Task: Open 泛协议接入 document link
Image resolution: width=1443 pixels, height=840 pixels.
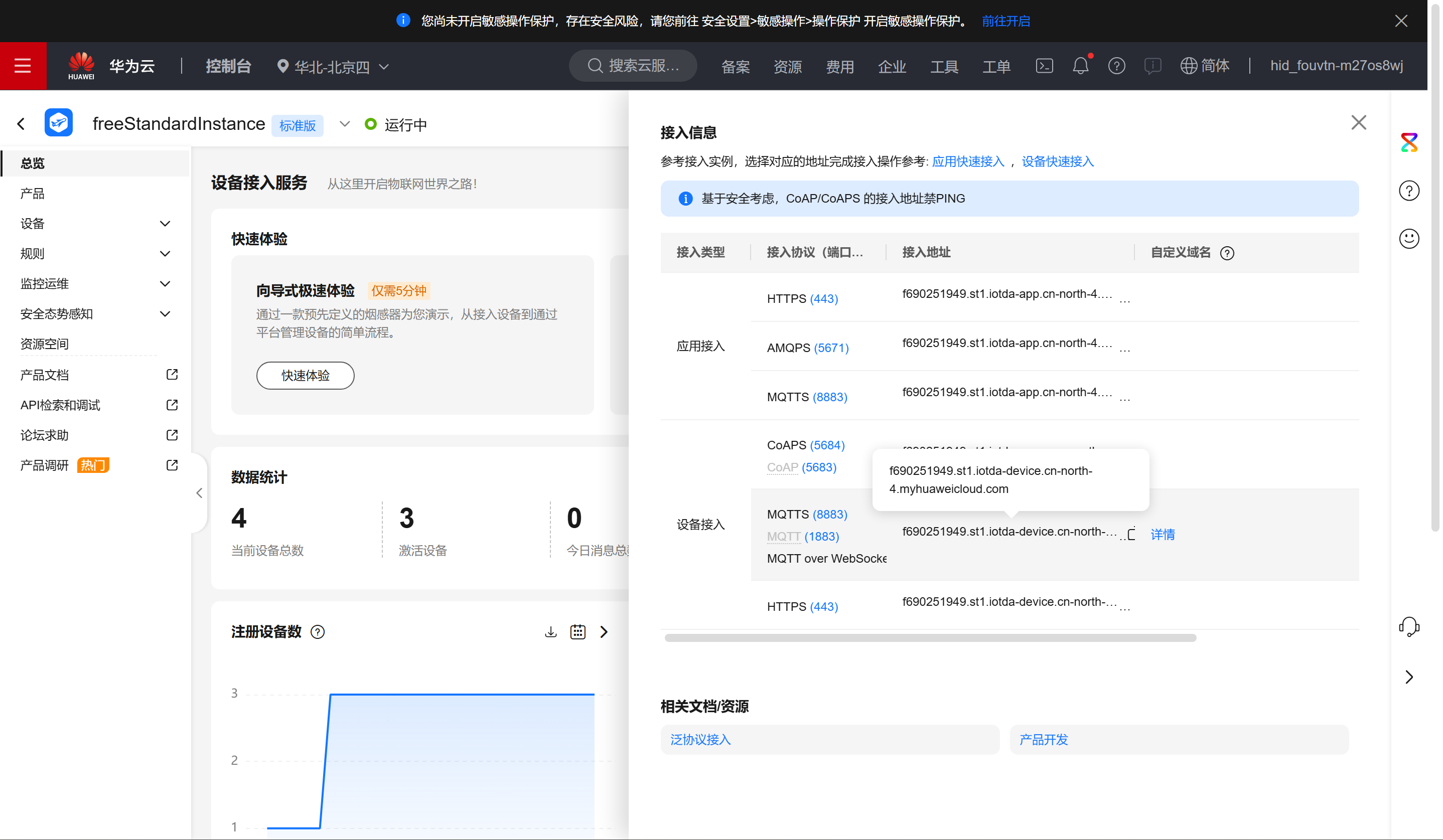Action: pyautogui.click(x=700, y=740)
